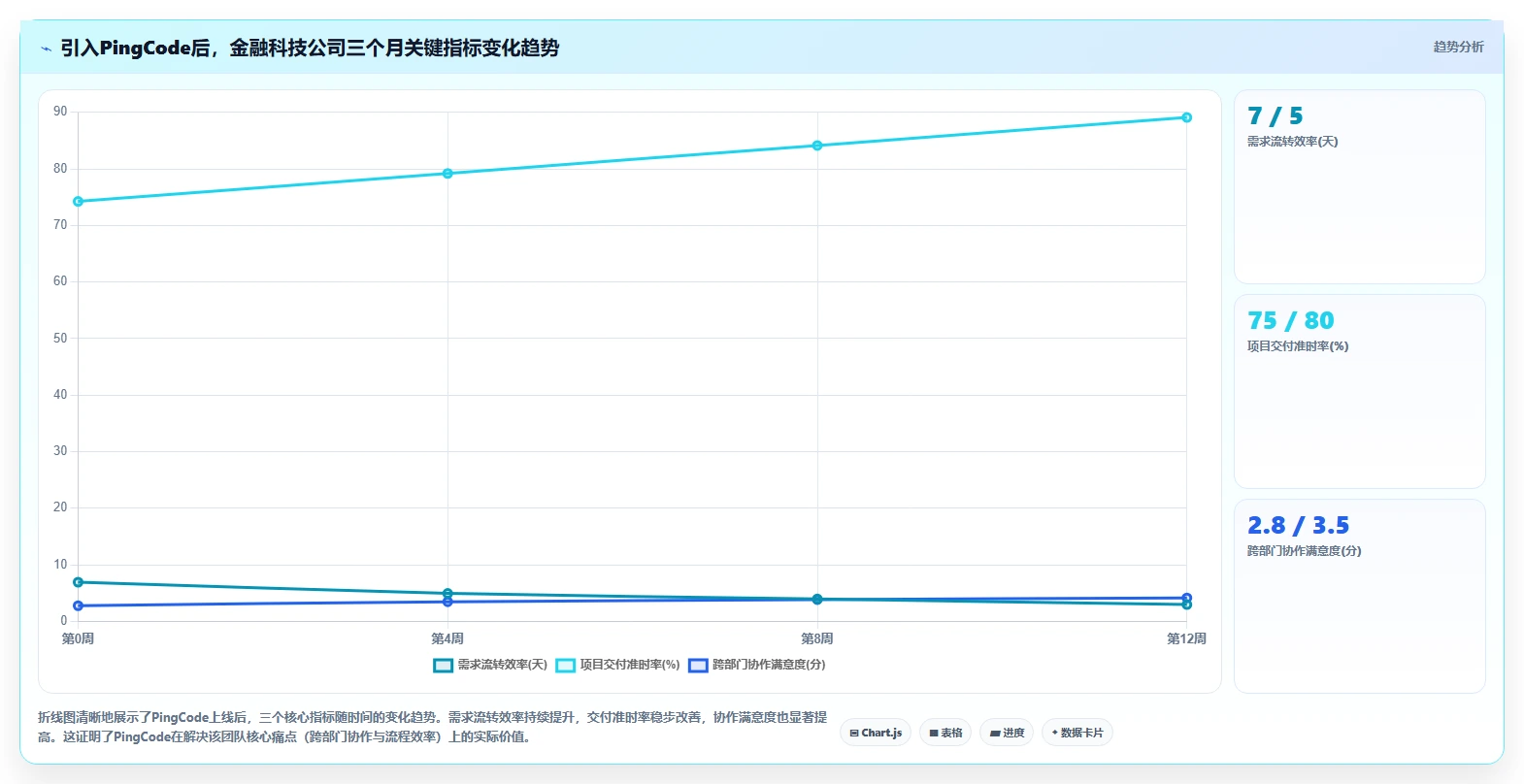Select the cyan 准时率 data point at 第4周
The width and height of the screenshot is (1524, 784).
(447, 174)
